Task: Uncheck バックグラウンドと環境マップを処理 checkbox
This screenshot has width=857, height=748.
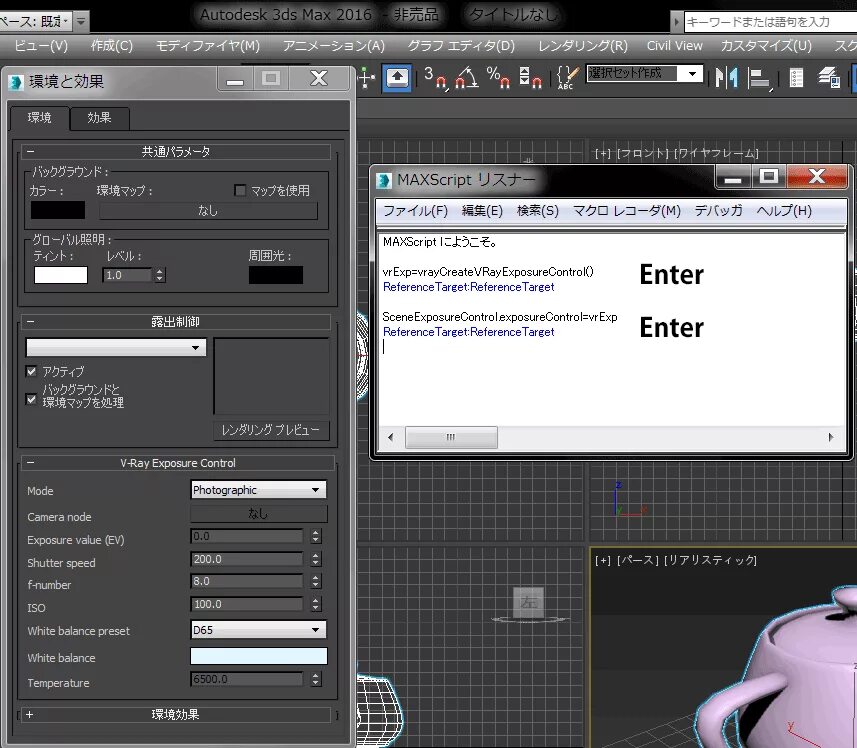Action: tap(32, 399)
